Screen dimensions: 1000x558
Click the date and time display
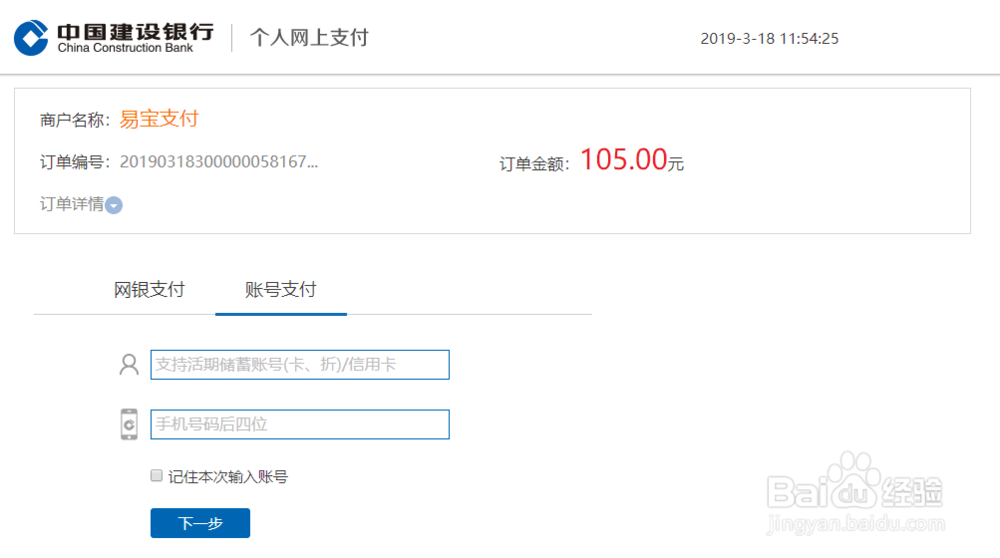tap(769, 39)
